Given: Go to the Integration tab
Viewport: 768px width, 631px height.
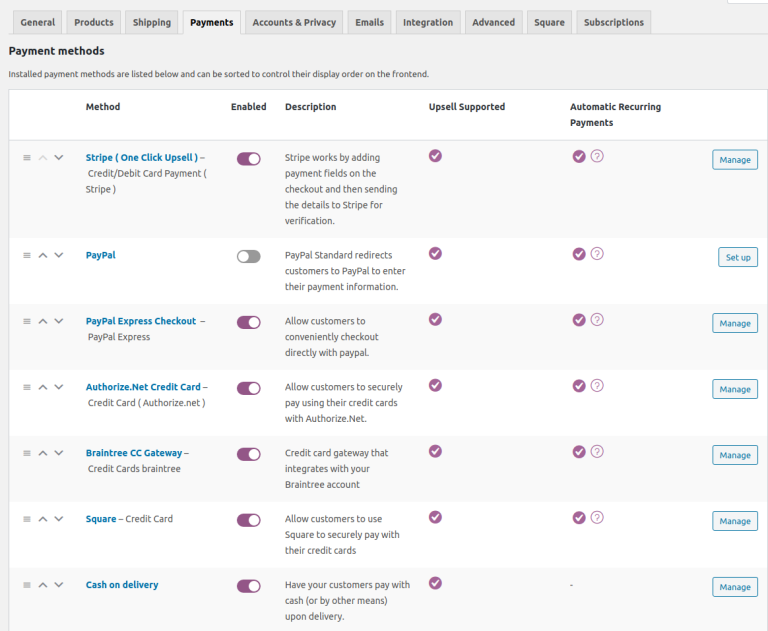Looking at the screenshot, I should coord(428,23).
